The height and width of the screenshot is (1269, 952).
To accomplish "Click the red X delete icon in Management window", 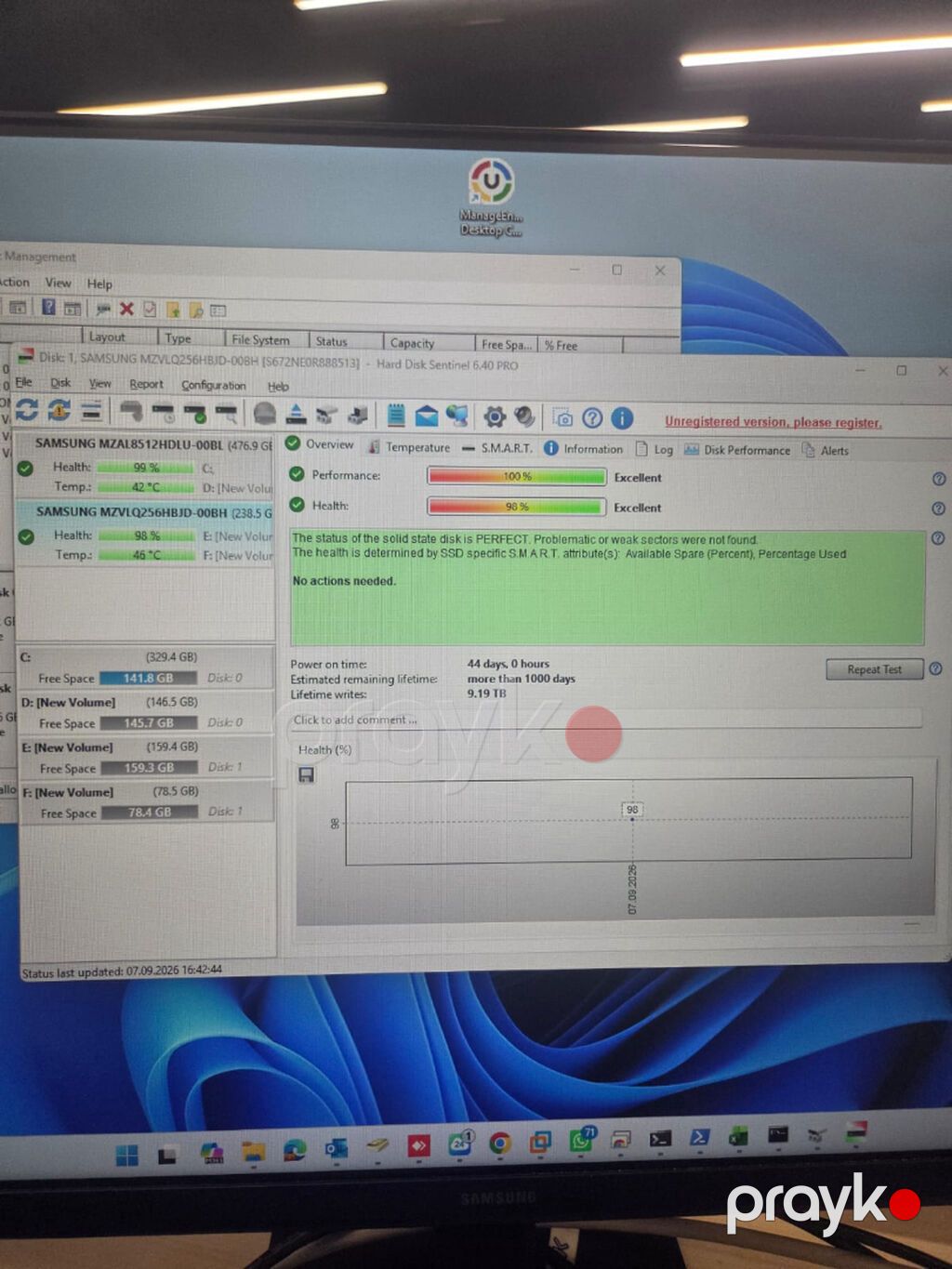I will click(x=126, y=309).
